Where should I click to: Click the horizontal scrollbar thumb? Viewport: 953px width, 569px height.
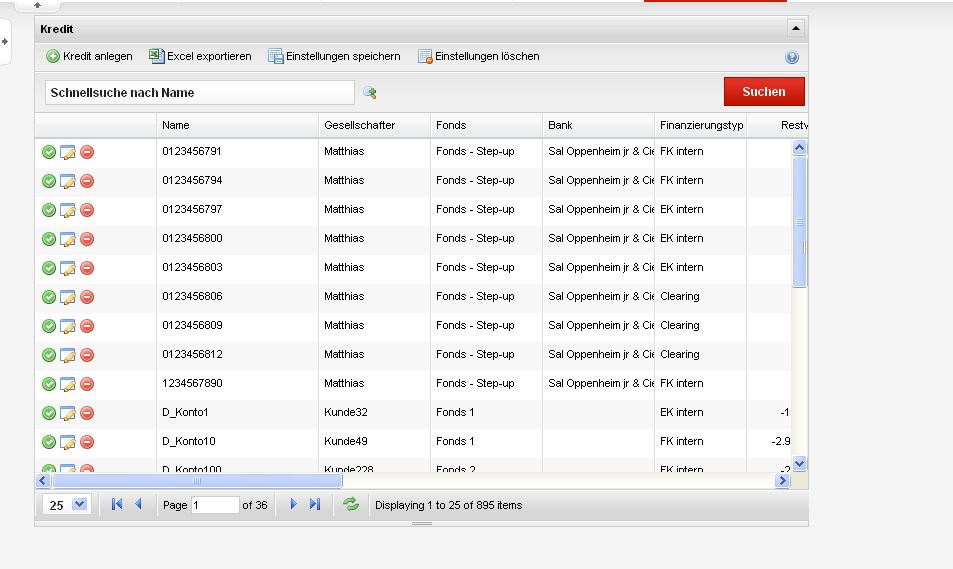pos(197,480)
